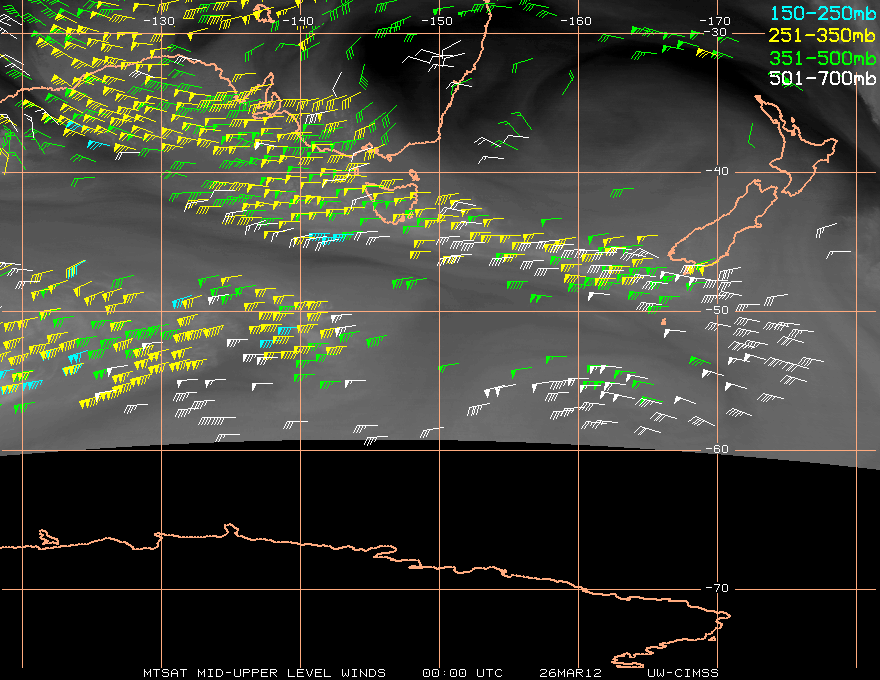Click the cyan 150-250mb legend label
Viewport: 880px width, 680px height.
[x=823, y=12]
